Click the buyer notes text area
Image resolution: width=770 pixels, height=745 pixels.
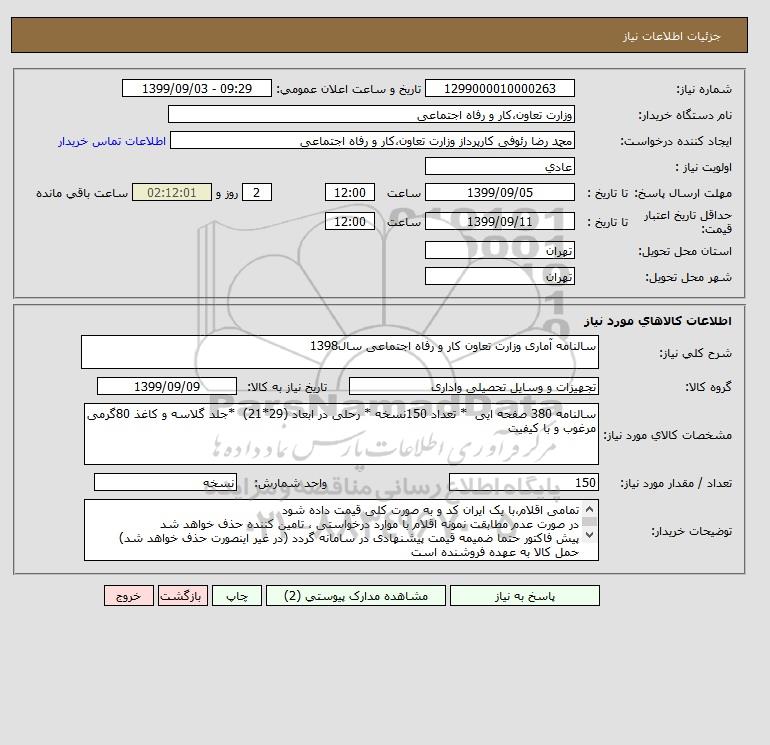coord(341,530)
